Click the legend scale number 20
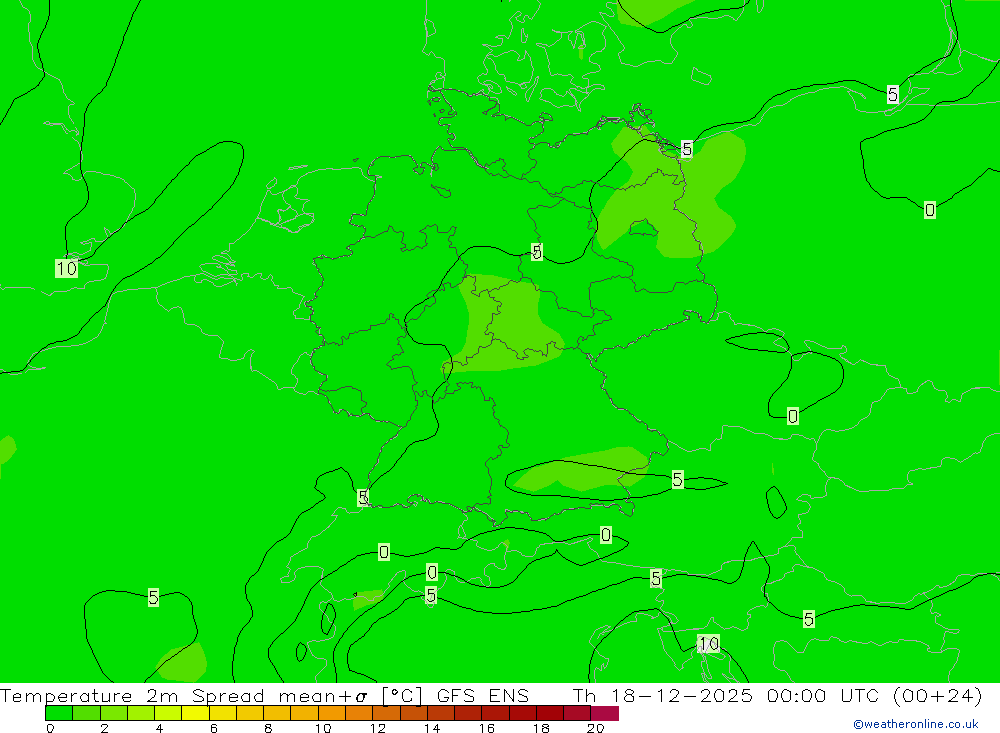 (x=596, y=728)
